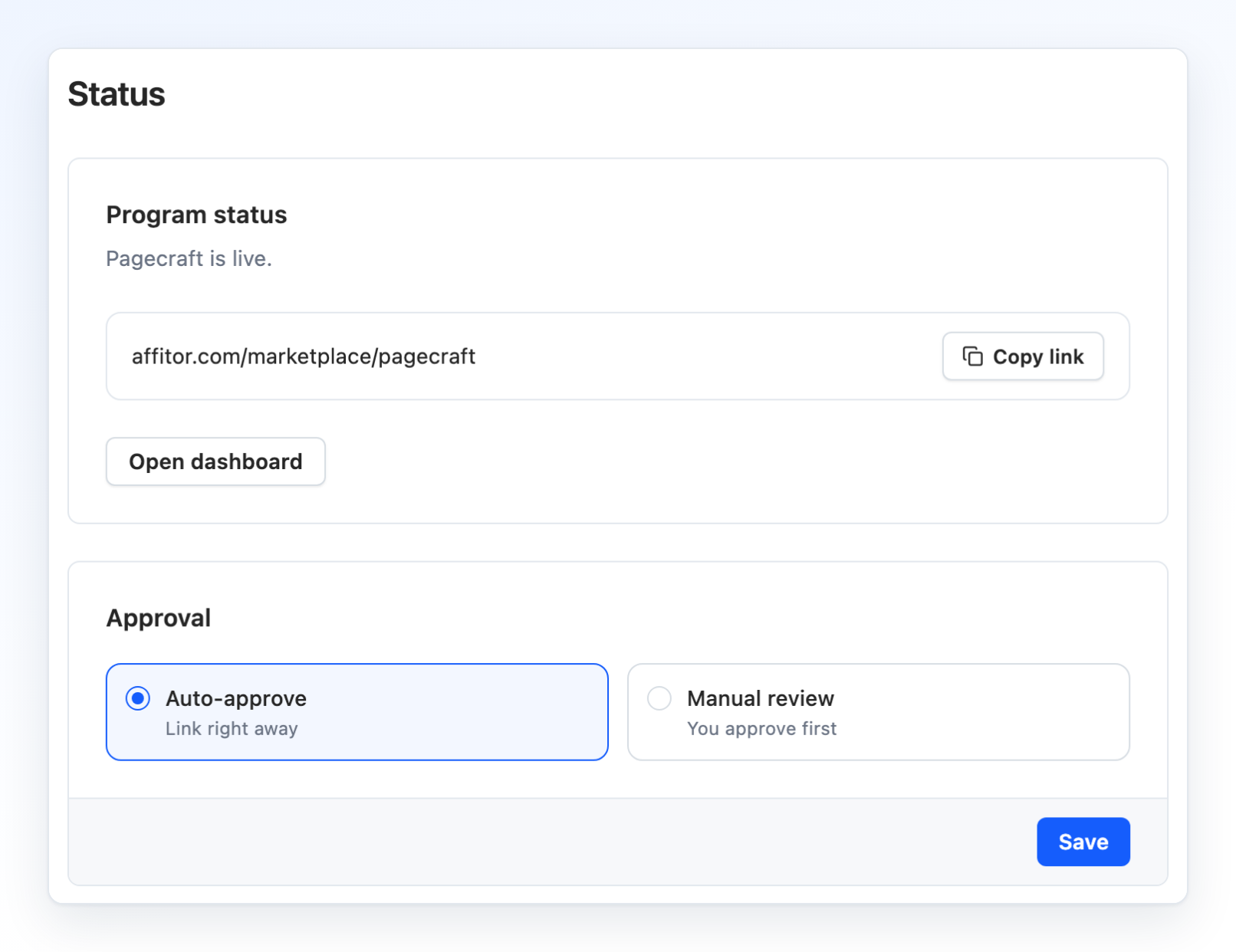This screenshot has height=952, width=1236.
Task: Click the 'You approve first' description
Action: tap(761, 729)
